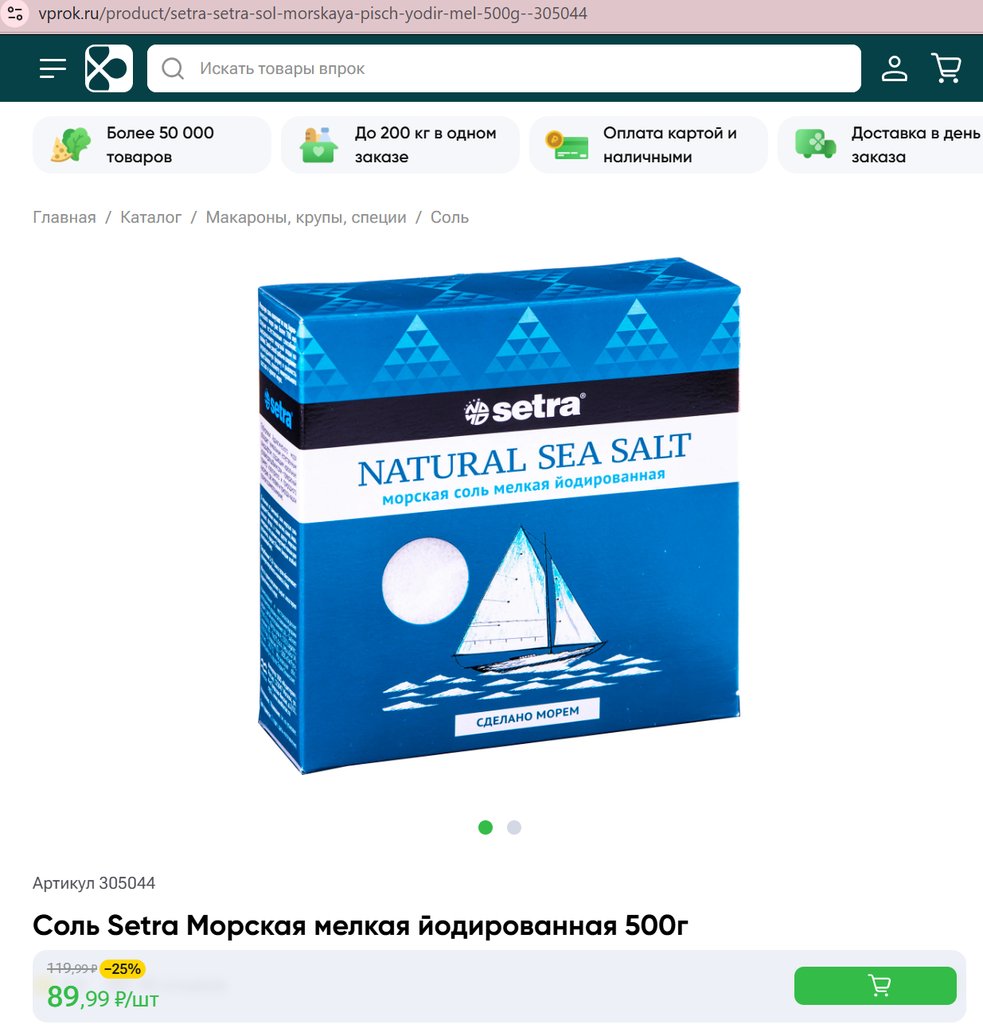Viewport: 983px width, 1024px height.
Task: Click the browser address bar URL
Action: (x=312, y=13)
